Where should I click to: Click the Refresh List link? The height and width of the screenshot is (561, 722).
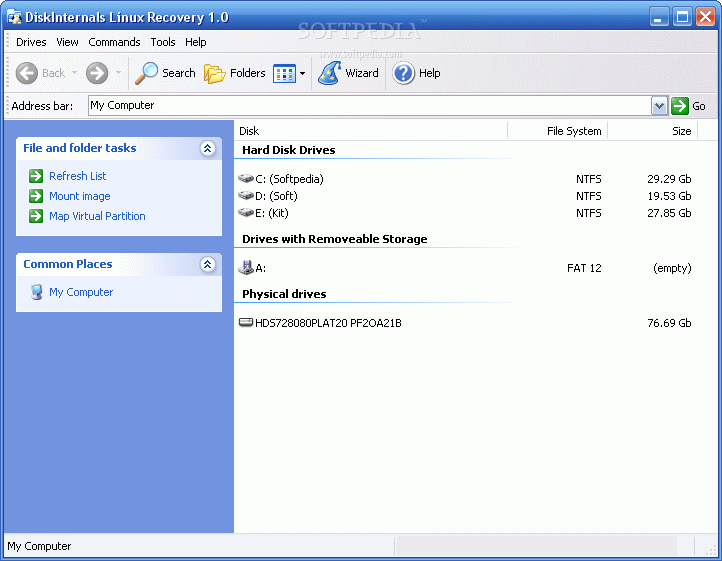(x=77, y=176)
